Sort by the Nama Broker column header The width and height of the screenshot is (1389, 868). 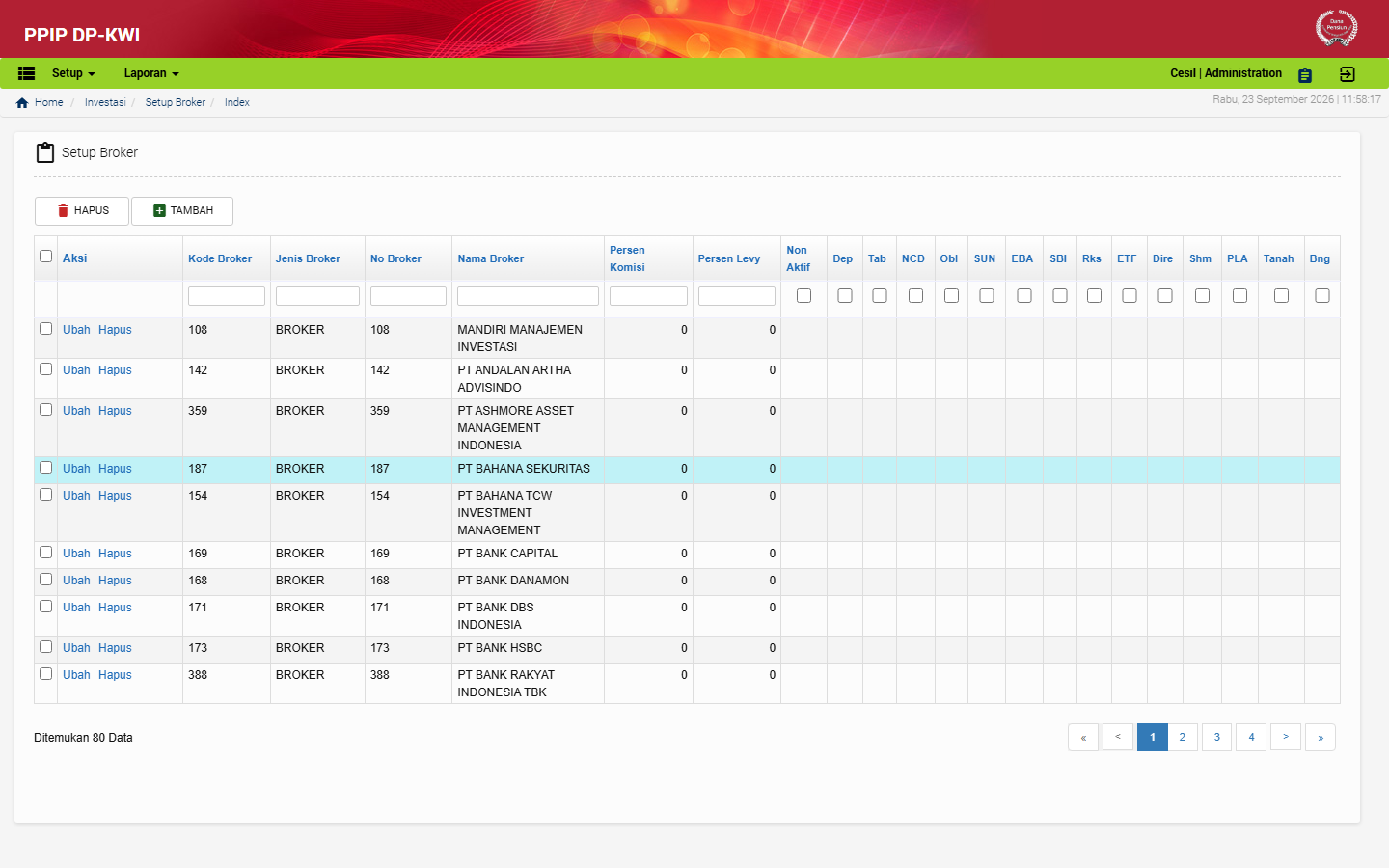pos(491,258)
